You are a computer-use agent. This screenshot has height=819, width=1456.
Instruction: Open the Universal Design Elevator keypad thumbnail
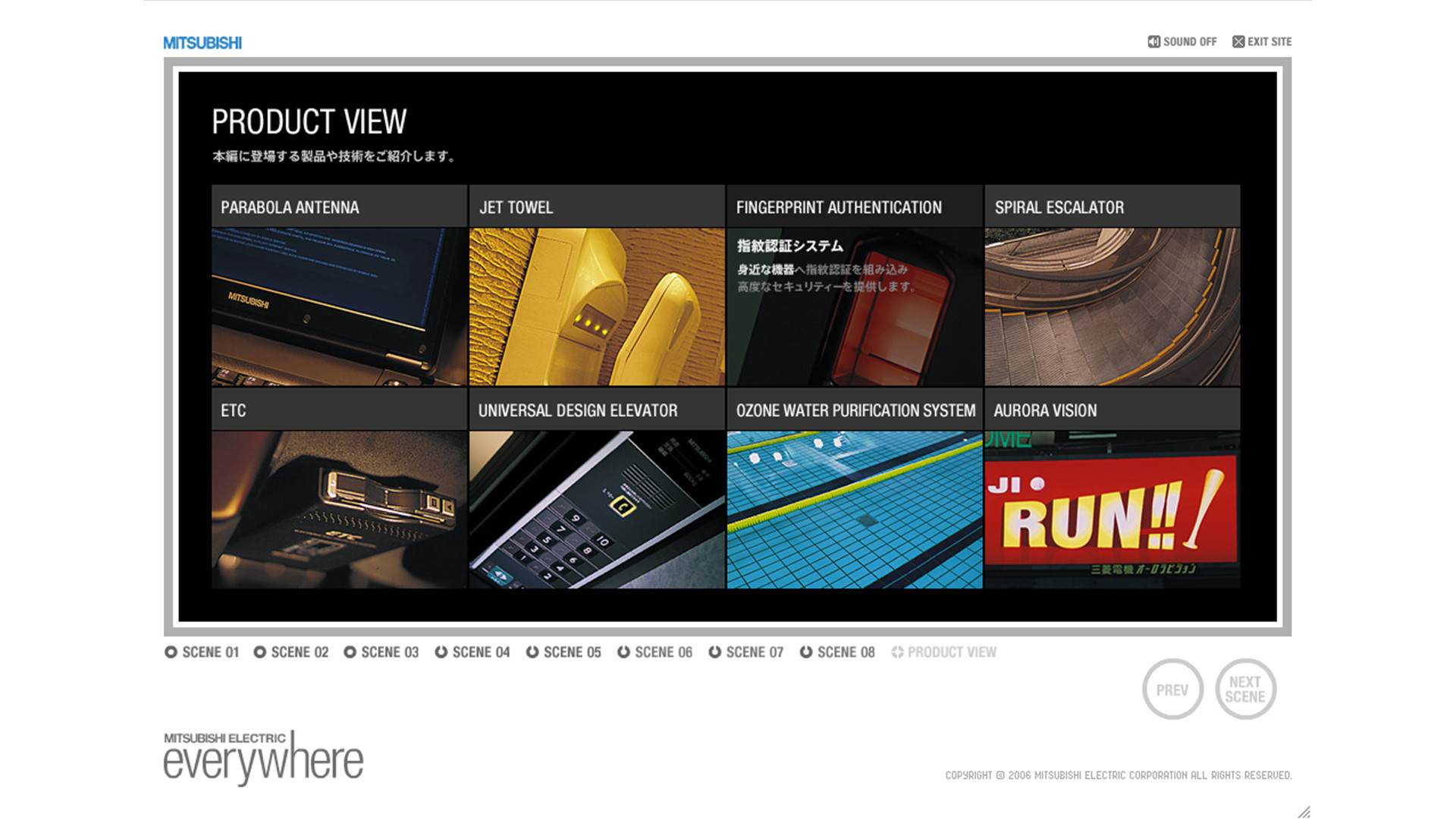pos(597,510)
